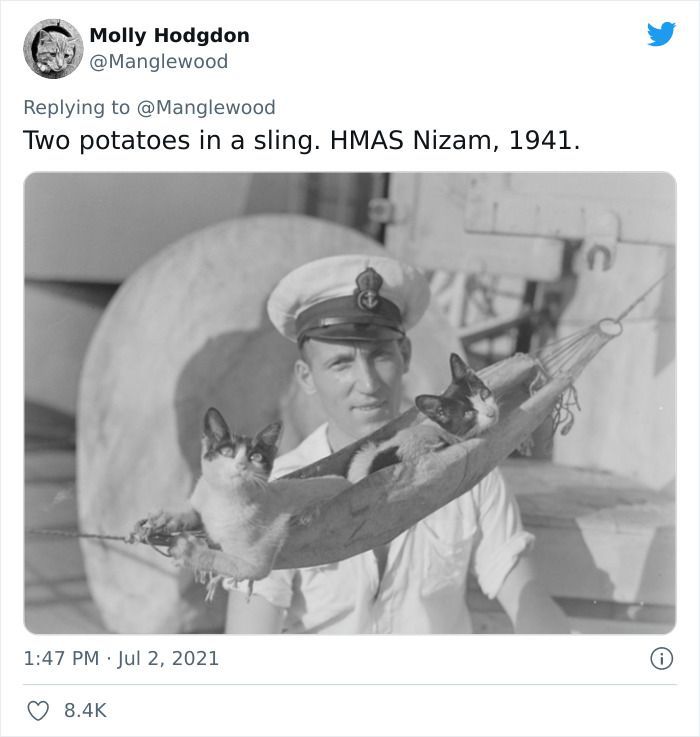This screenshot has width=700, height=737.
Task: Click the Twitter bird logo
Action: tap(661, 35)
